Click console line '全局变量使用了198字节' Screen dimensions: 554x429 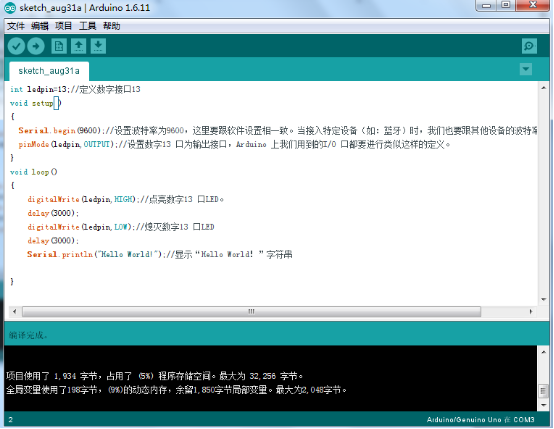point(177,390)
